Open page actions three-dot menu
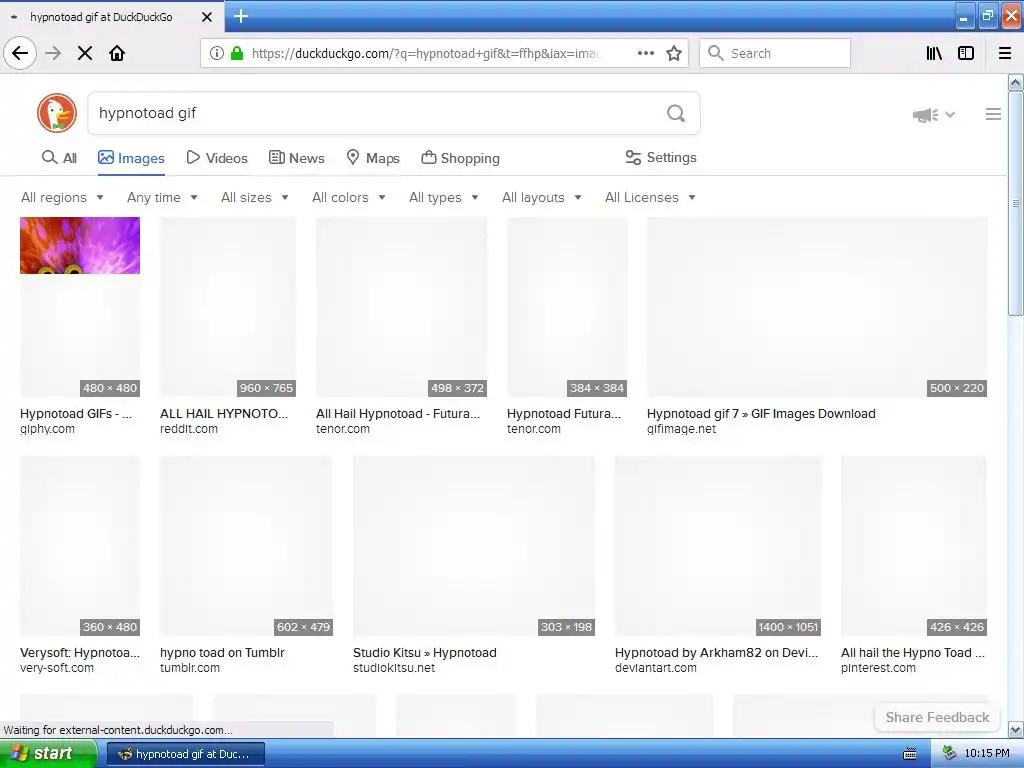This screenshot has width=1024, height=768. pos(645,53)
